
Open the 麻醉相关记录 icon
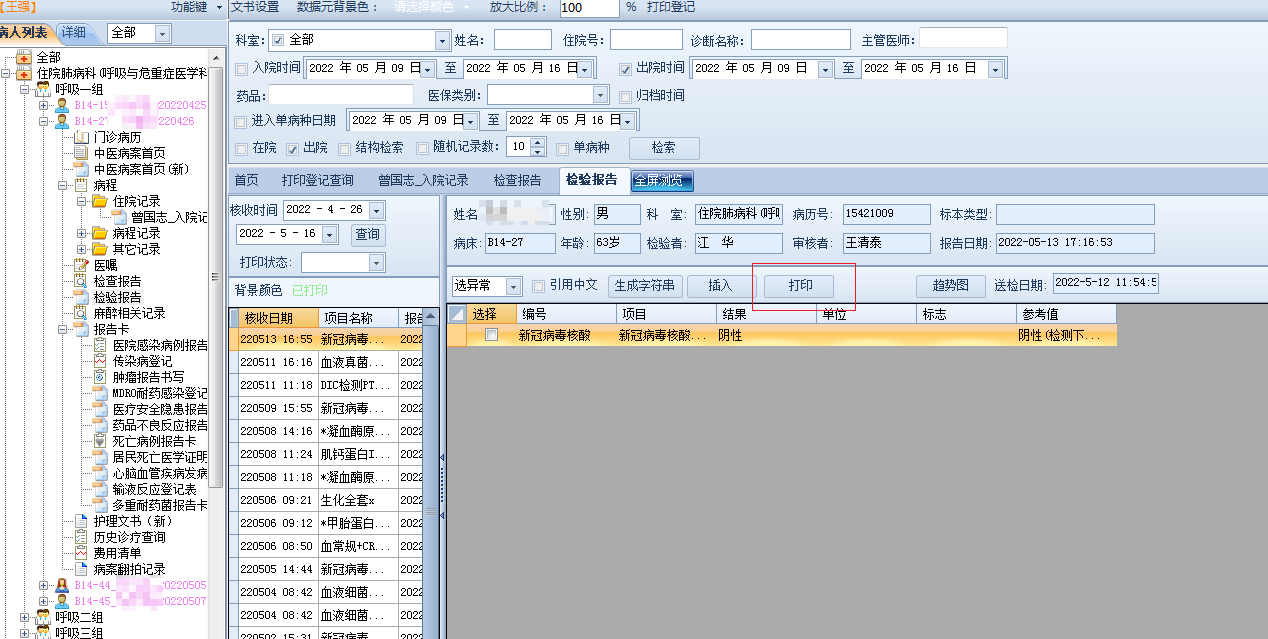(x=82, y=313)
